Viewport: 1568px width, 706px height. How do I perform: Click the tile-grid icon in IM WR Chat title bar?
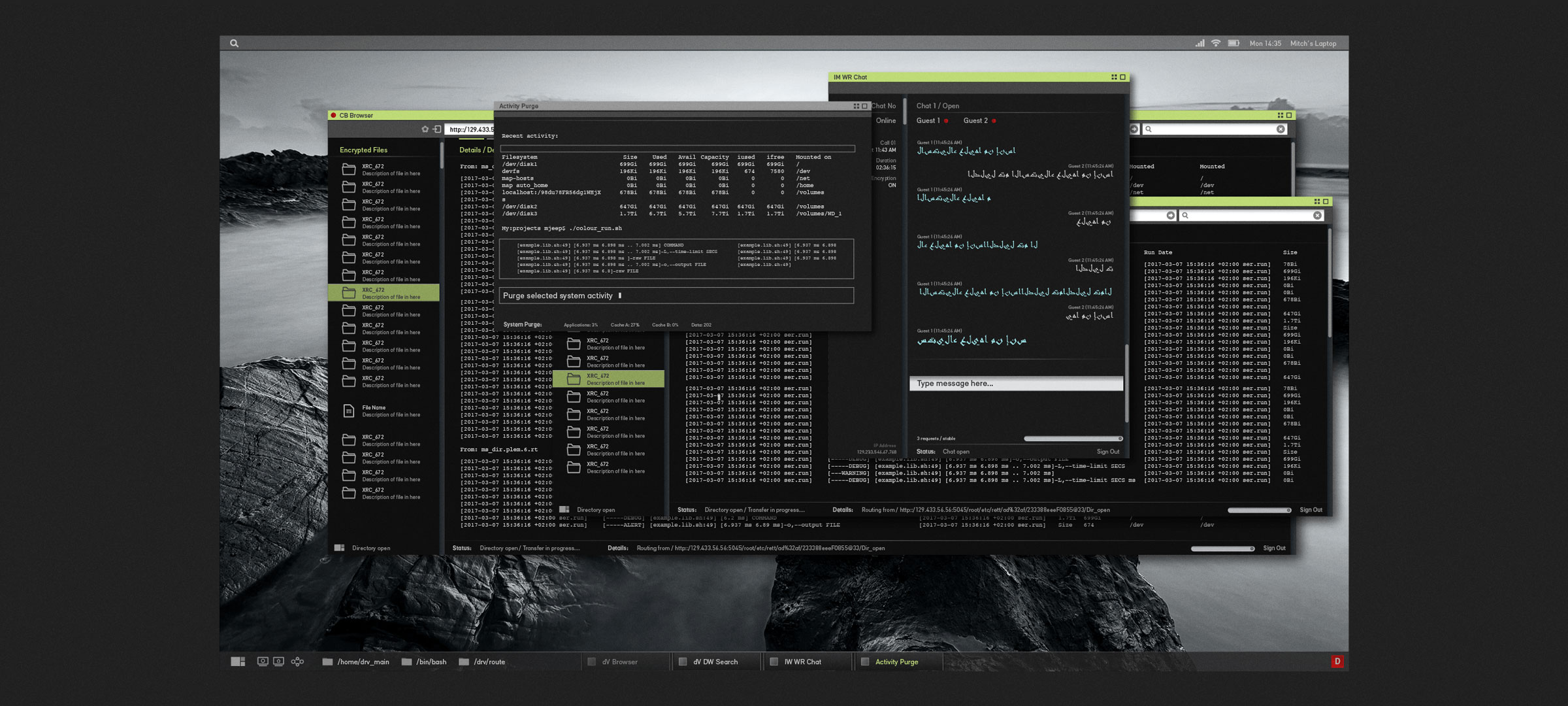[x=1114, y=77]
